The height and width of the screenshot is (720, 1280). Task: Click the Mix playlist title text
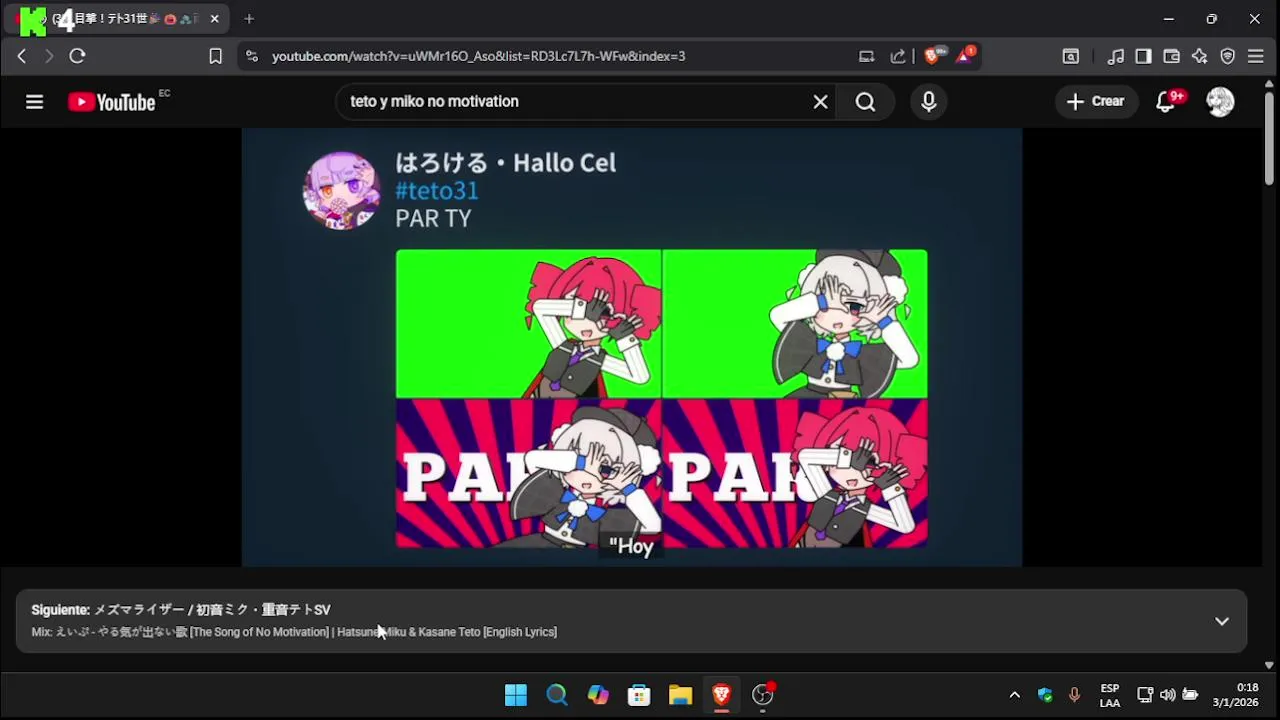[294, 632]
